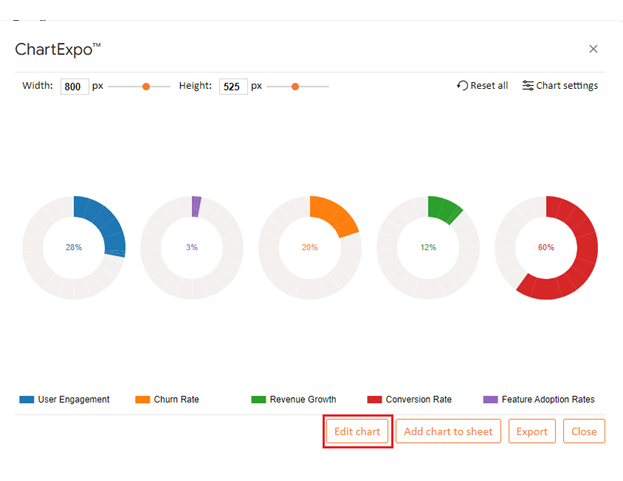Click Add chart to sheet button
The width and height of the screenshot is (623, 481).
tap(448, 431)
